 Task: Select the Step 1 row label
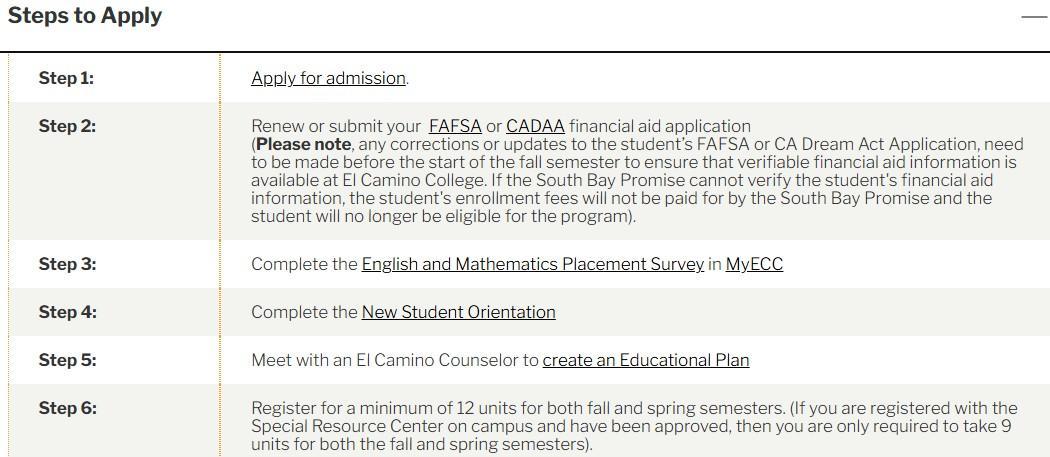pyautogui.click(x=66, y=78)
